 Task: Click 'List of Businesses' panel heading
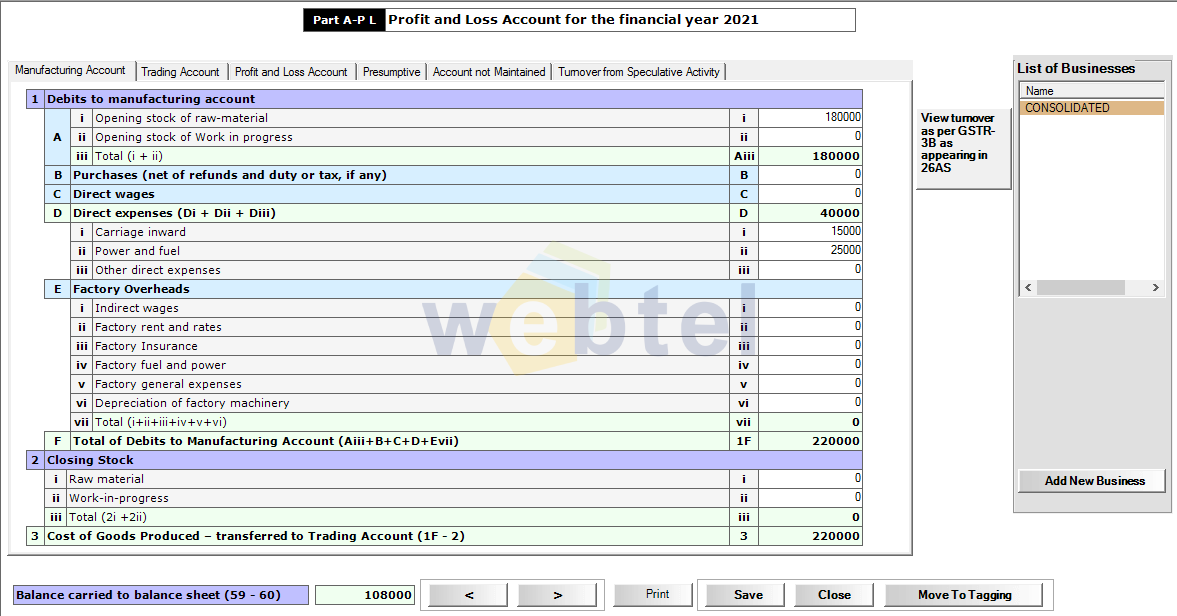point(1076,68)
